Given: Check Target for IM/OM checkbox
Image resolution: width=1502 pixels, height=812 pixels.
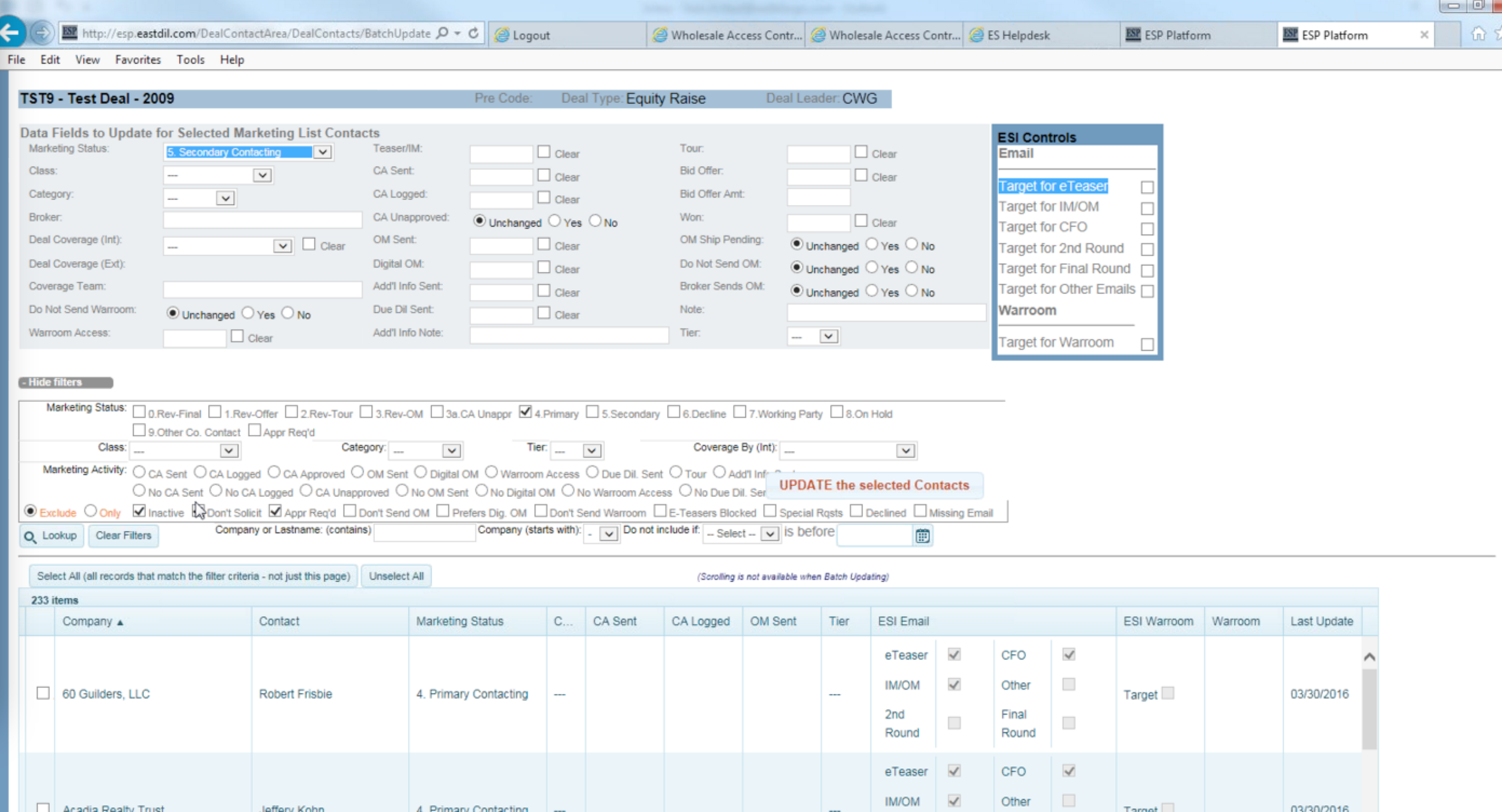Looking at the screenshot, I should [1147, 208].
